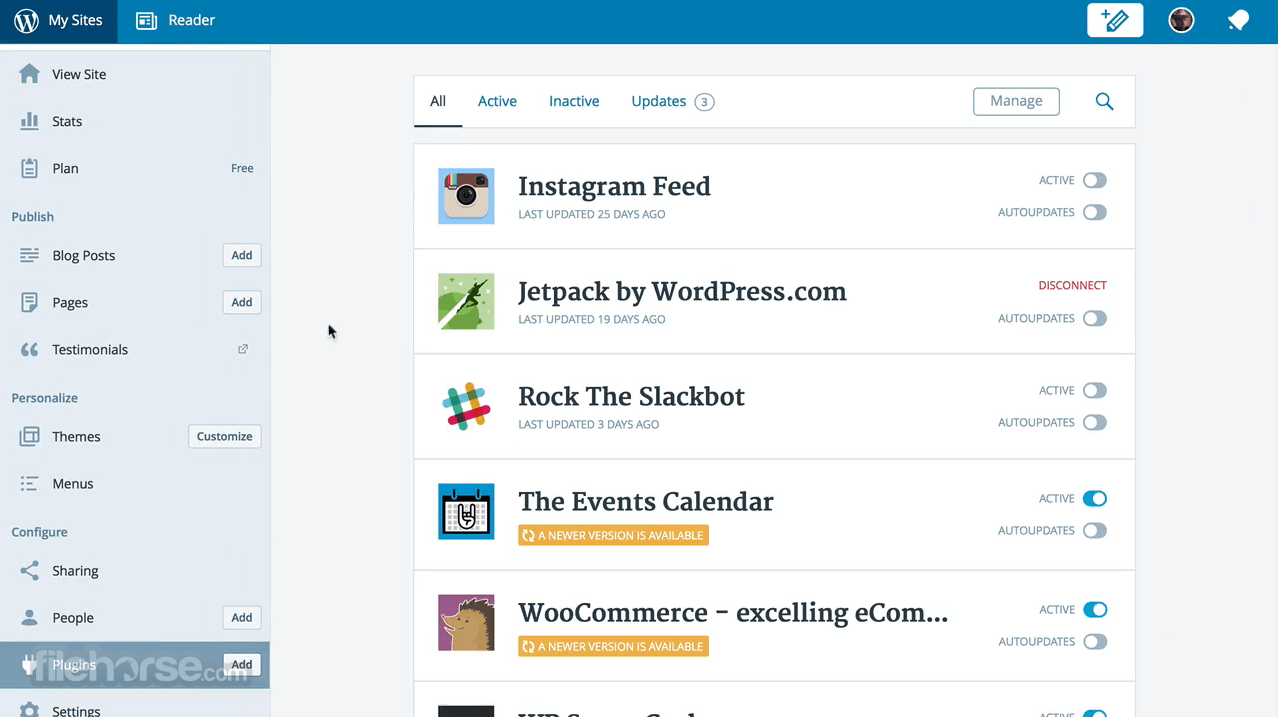Screen dimensions: 1278x717
Task: Toggle autoupdates for Rock The Slackbot
Action: (1095, 423)
